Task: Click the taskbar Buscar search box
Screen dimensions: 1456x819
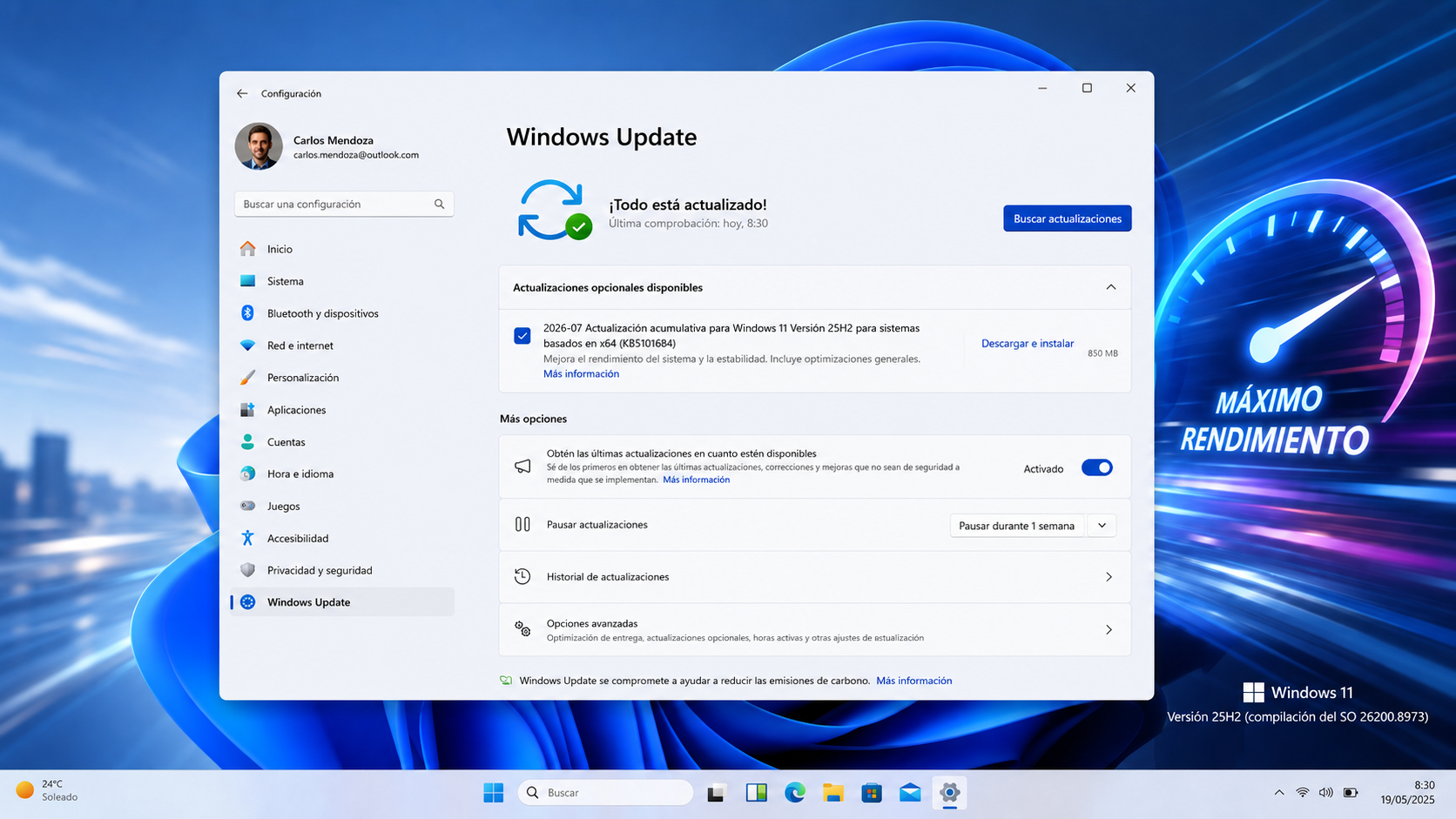Action: coord(605,793)
